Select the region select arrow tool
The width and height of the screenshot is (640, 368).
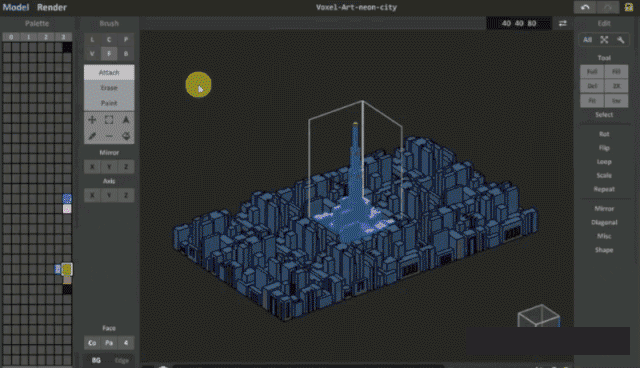point(126,120)
